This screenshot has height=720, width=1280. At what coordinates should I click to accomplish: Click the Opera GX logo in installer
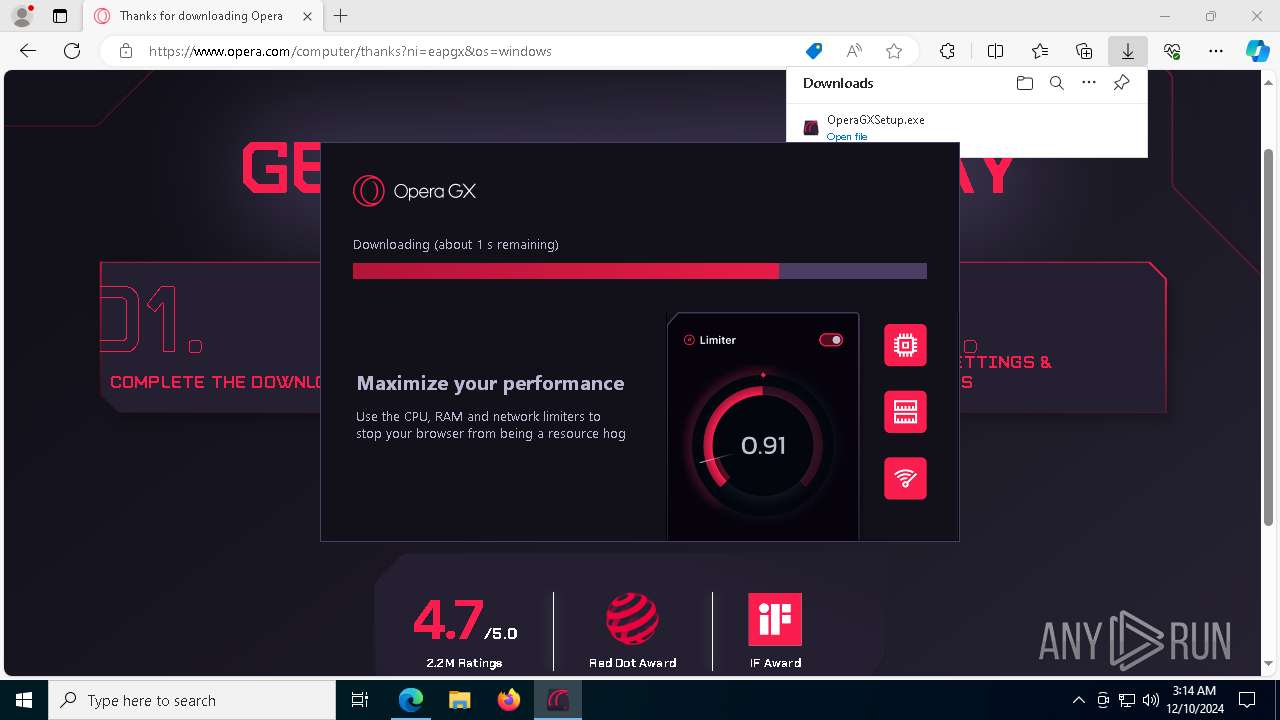[x=414, y=191]
